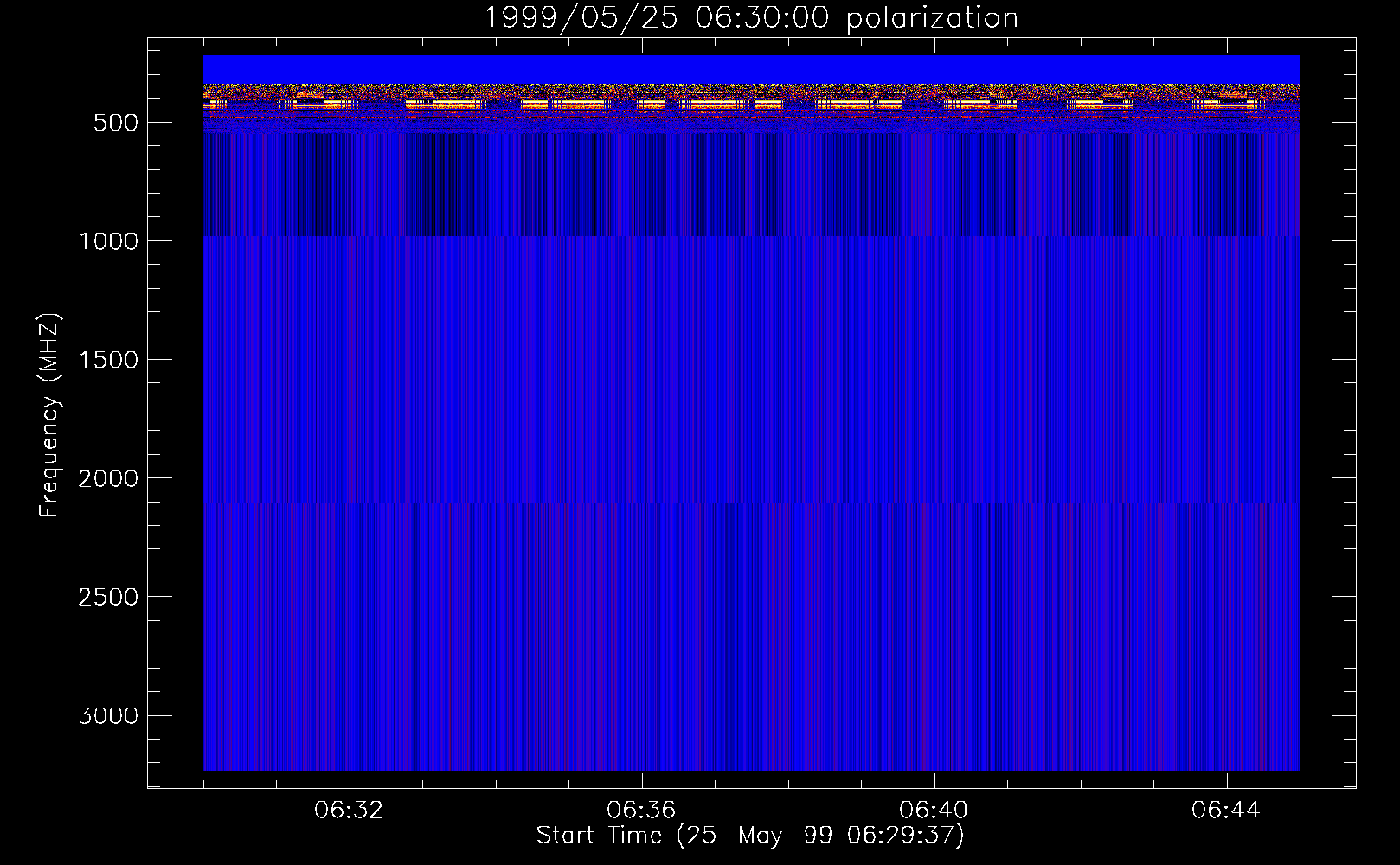Click the 2000 frequency tick label

pos(108,478)
